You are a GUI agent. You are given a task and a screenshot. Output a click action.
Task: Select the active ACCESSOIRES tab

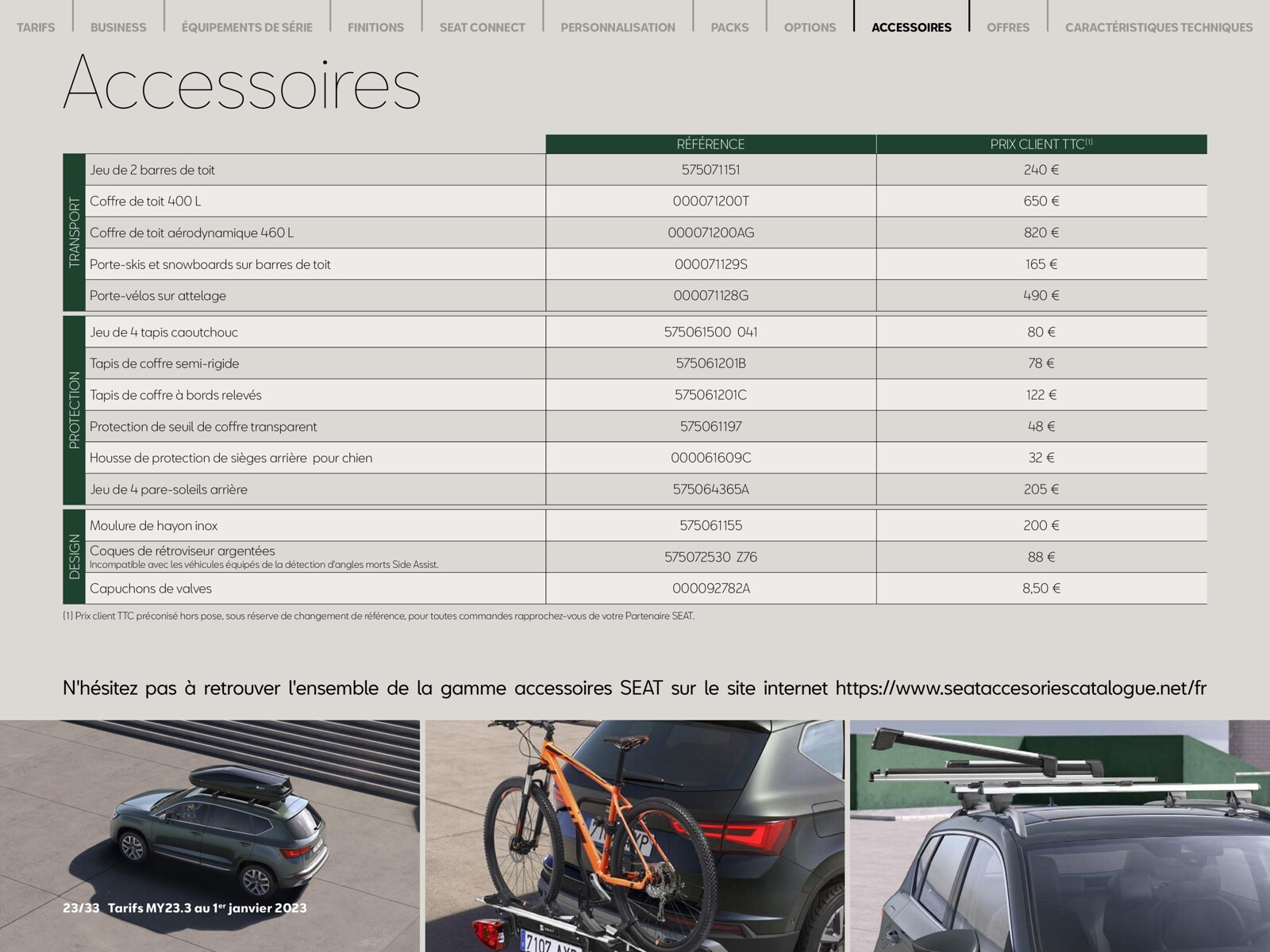click(911, 27)
